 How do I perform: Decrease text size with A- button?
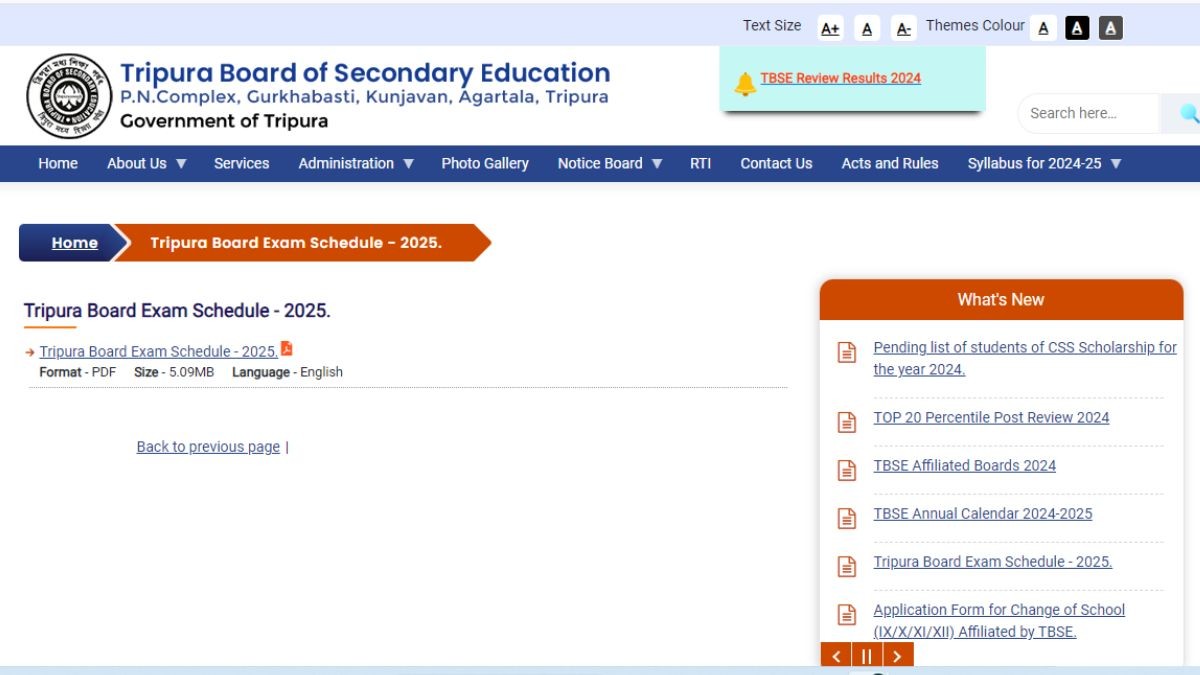(904, 29)
